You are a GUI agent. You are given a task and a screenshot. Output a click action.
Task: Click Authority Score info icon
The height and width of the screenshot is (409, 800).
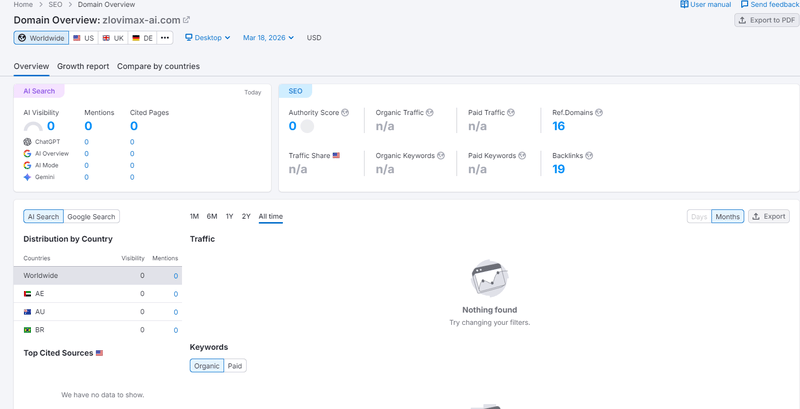coord(345,113)
